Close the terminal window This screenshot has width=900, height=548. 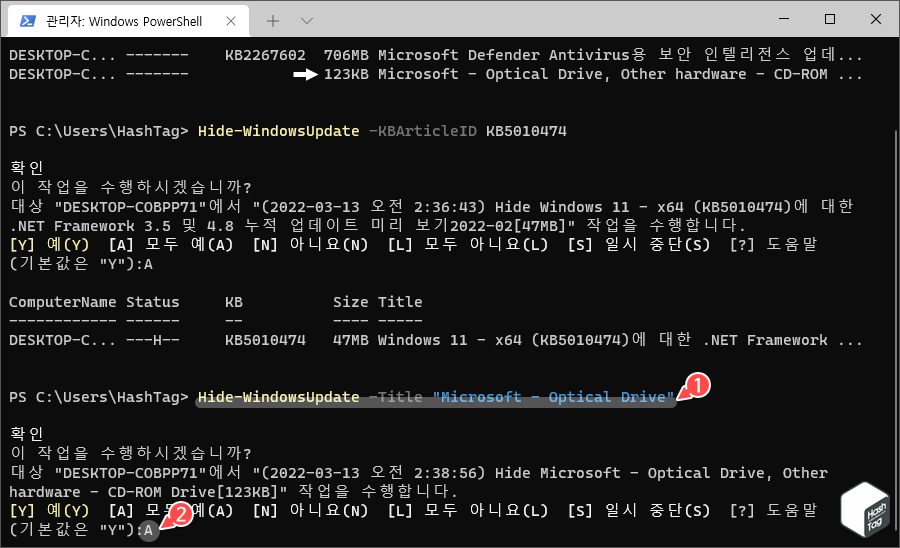tap(875, 19)
